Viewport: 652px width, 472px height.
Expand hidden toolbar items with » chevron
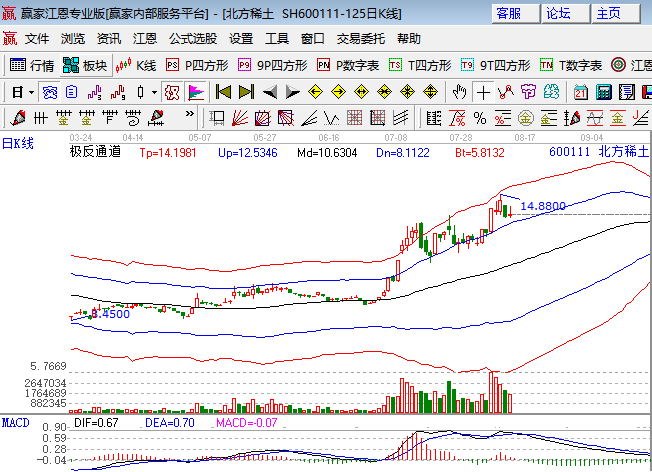(x=190, y=114)
